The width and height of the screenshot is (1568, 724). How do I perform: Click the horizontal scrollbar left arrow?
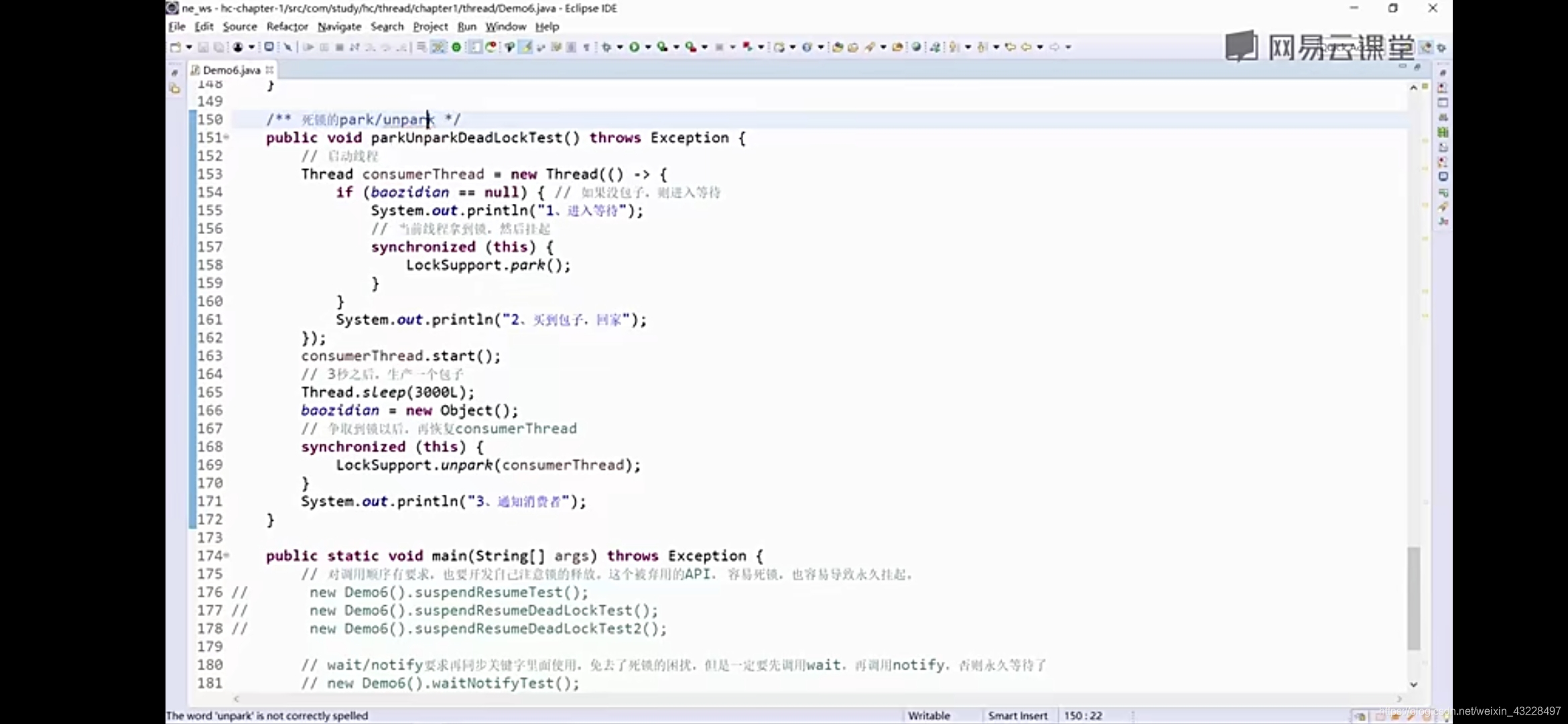point(236,699)
